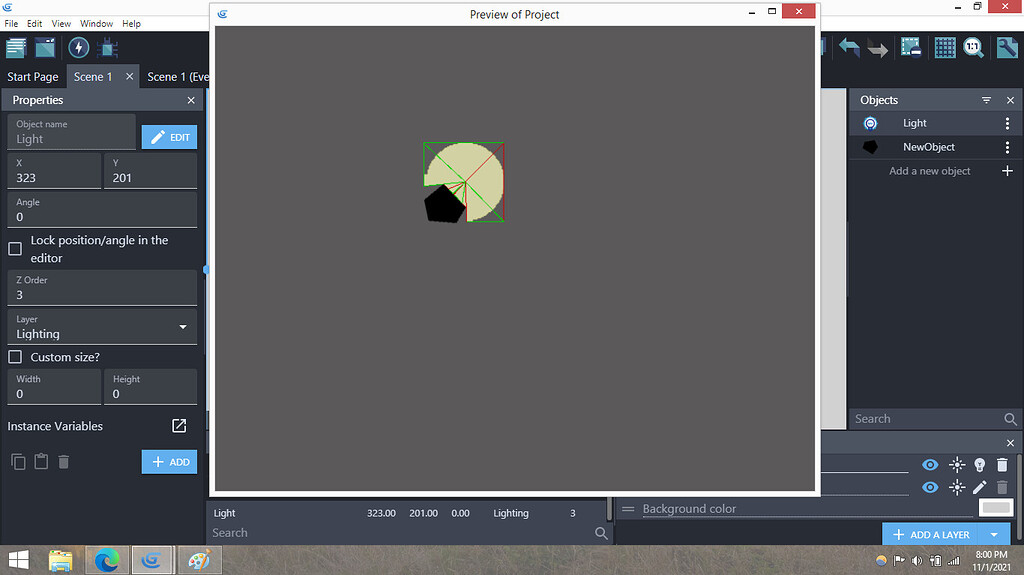Enable Lock position/angle checkbox

click(15, 249)
